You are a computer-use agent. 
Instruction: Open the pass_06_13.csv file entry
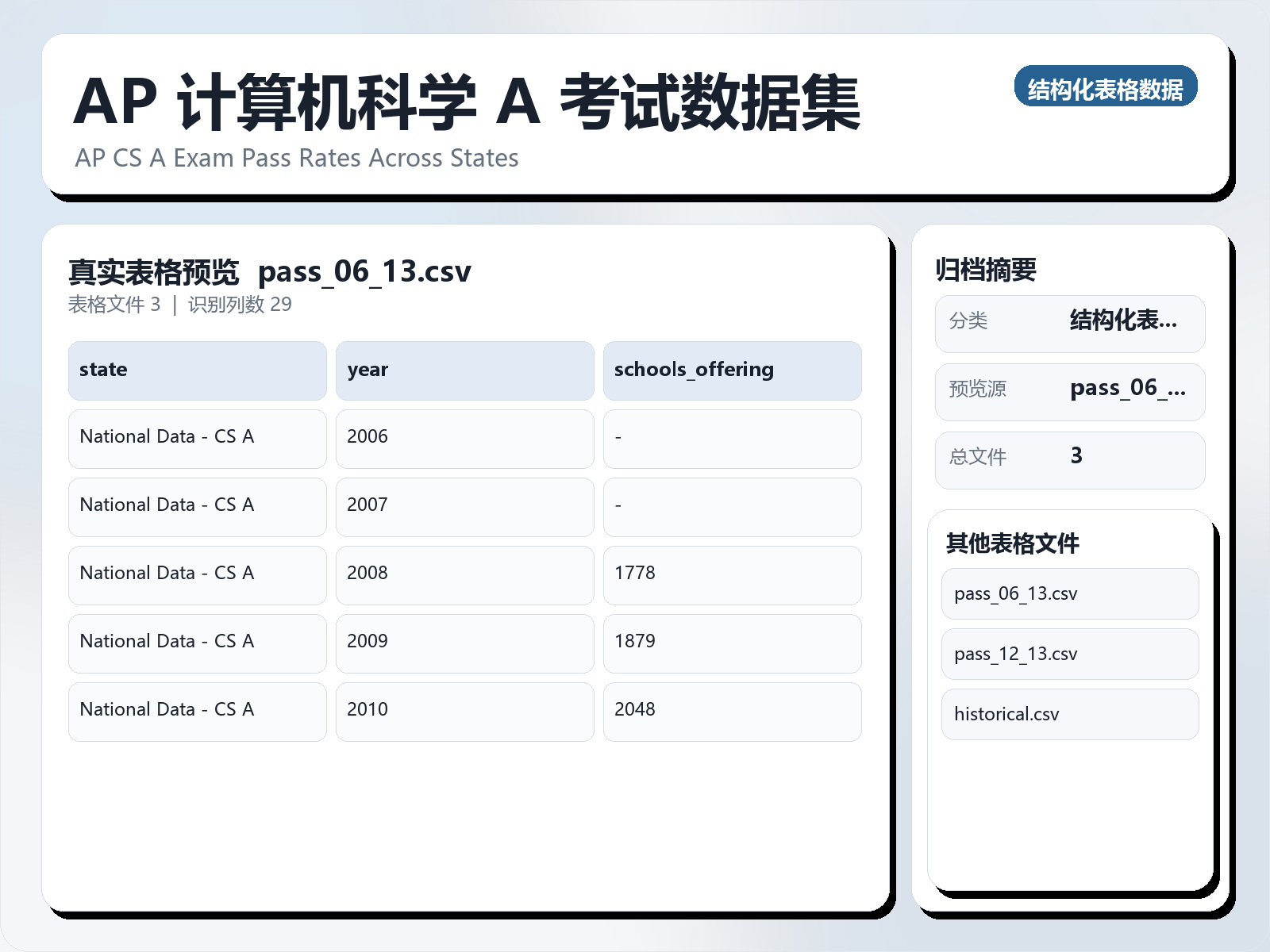pos(1069,593)
